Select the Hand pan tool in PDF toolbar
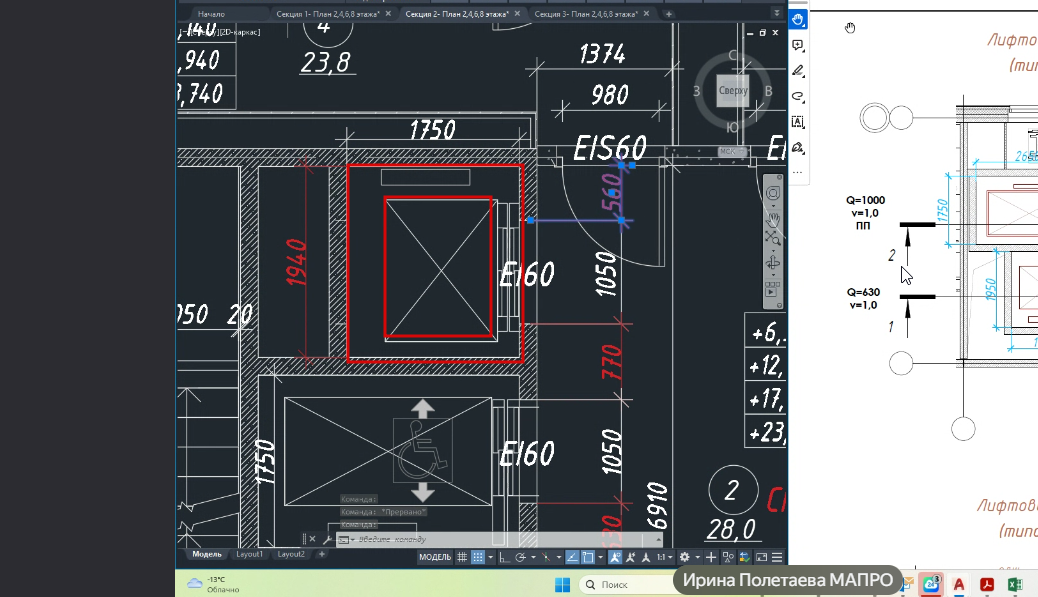Image resolution: width=1038 pixels, height=597 pixels. pos(798,20)
